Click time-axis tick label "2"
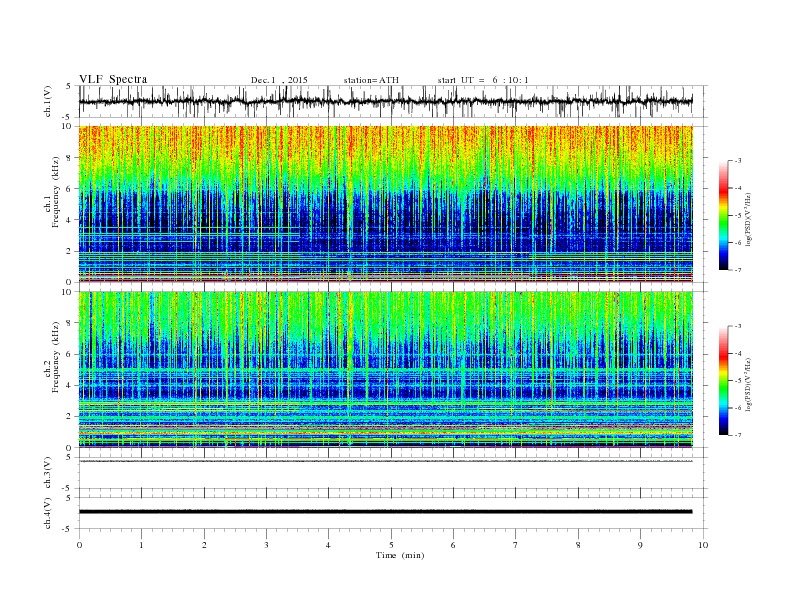Screen dimensions: 792x612 (x=204, y=545)
